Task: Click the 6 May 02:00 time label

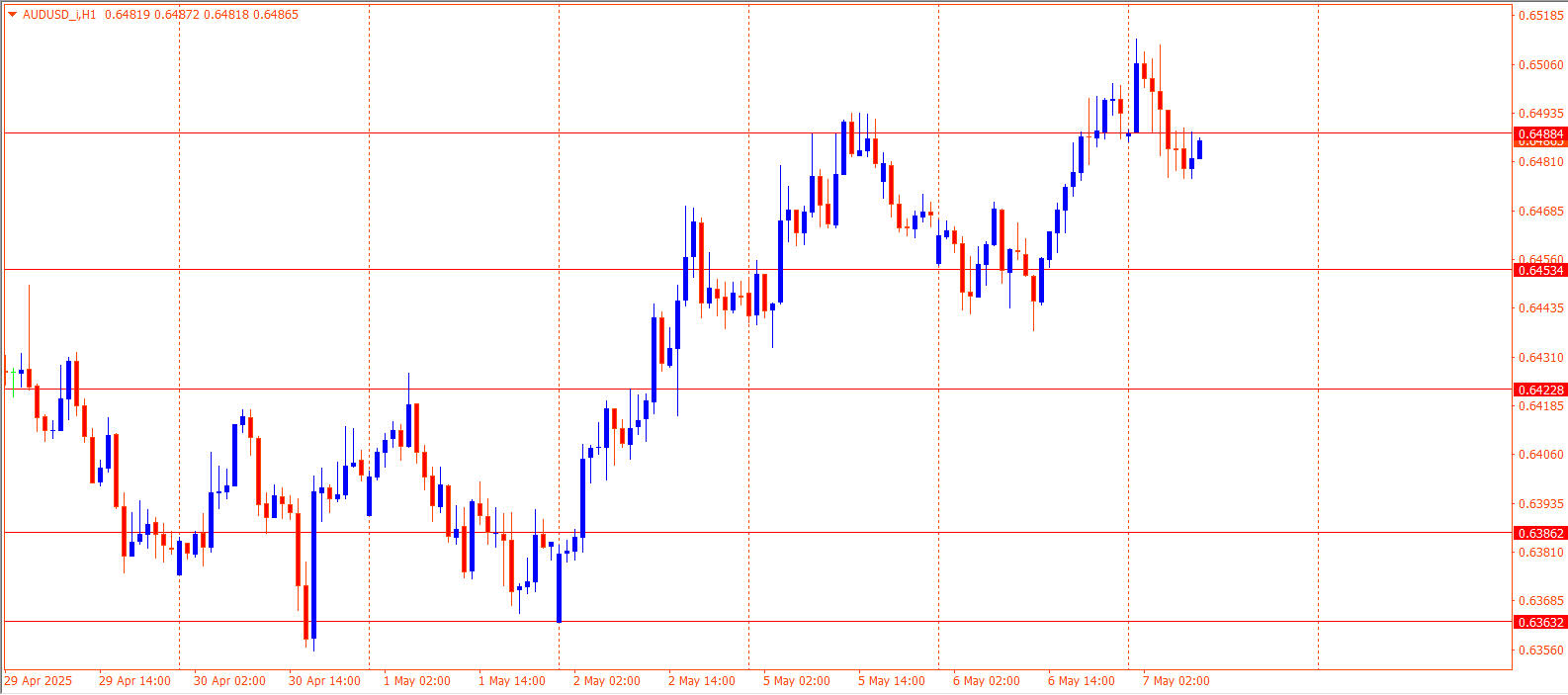Action: (987, 681)
